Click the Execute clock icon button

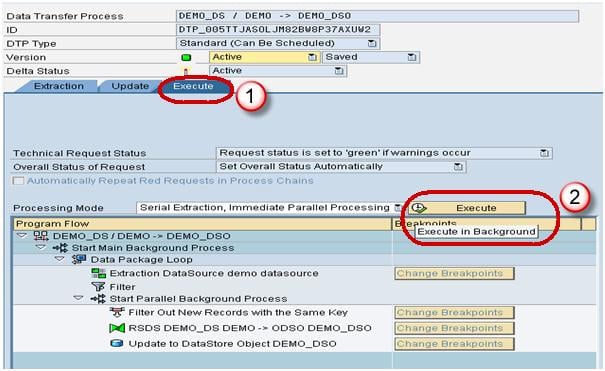point(419,208)
